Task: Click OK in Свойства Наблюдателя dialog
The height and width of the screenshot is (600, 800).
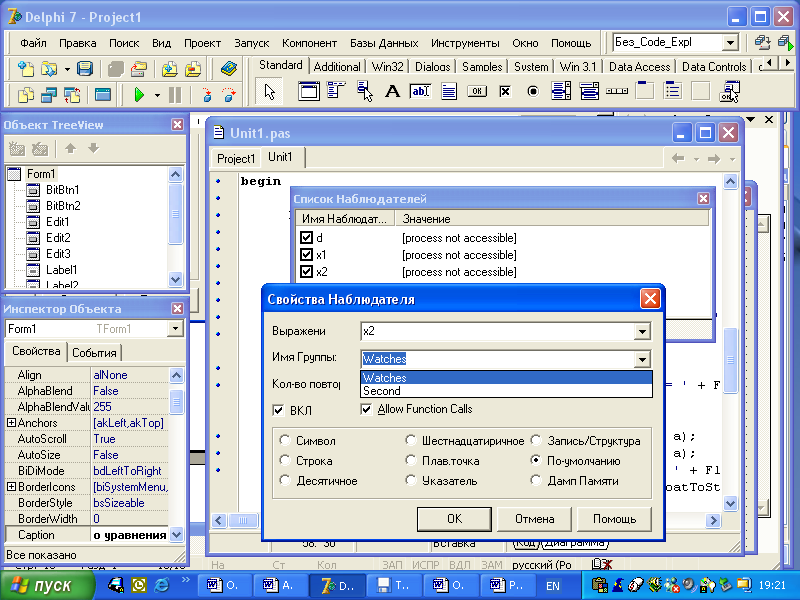Action: (454, 519)
